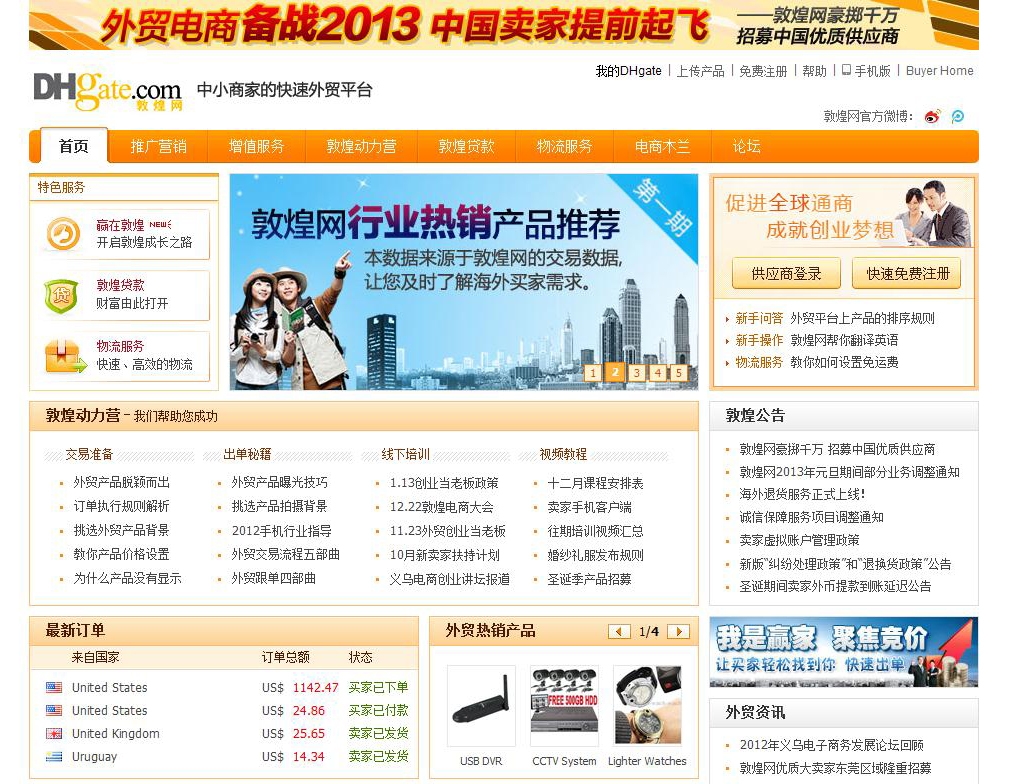Click order amount 1142.47
This screenshot has width=1009, height=784.
click(315, 687)
